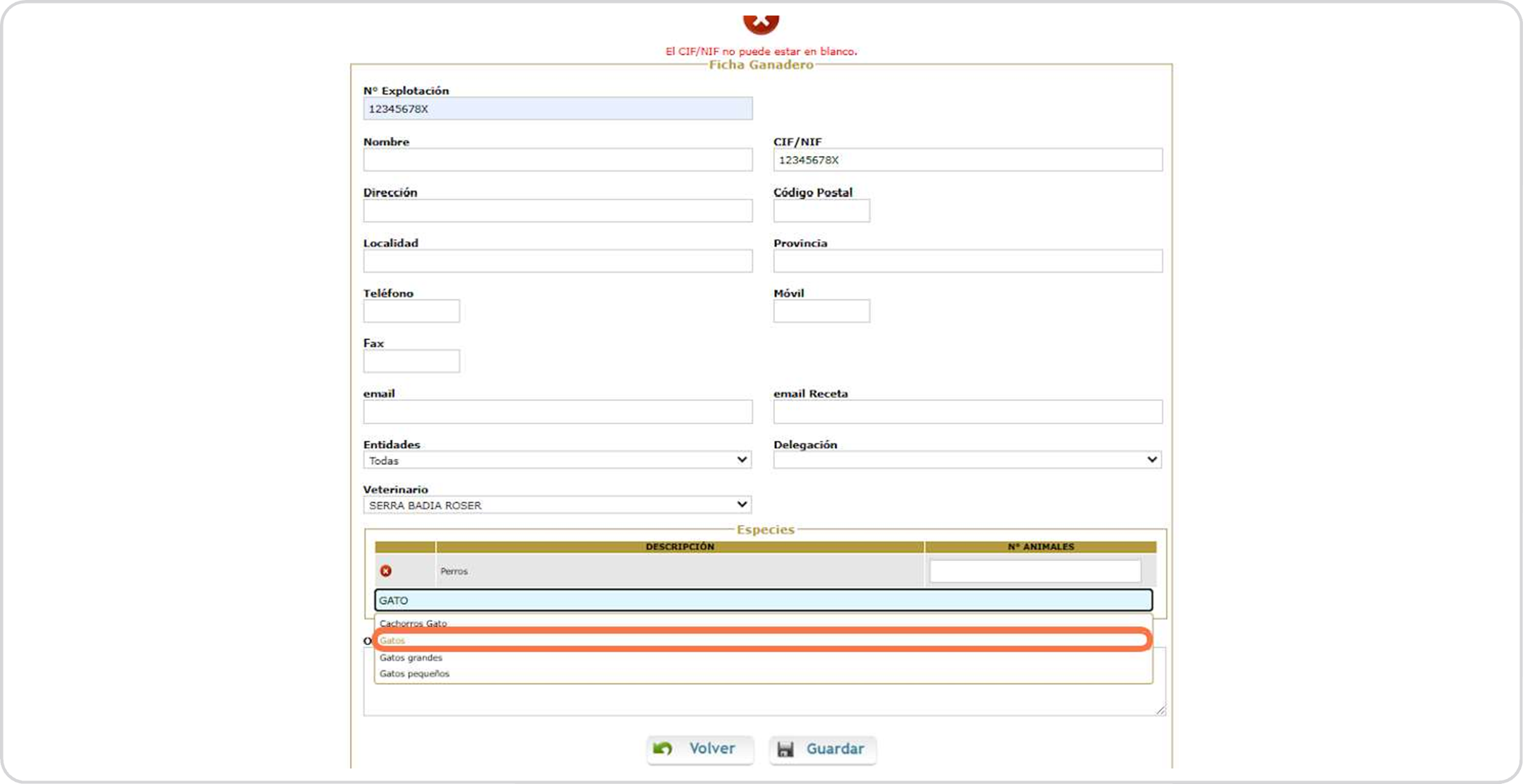Click the Guardar floppy disk icon

[x=785, y=749]
